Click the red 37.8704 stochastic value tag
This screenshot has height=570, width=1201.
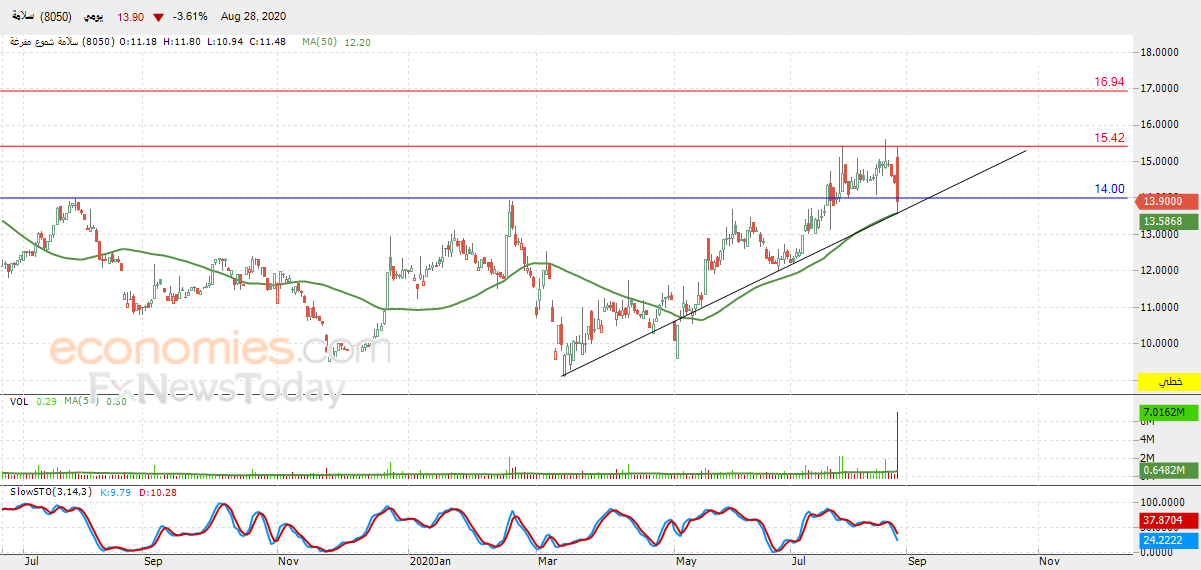(1169, 521)
